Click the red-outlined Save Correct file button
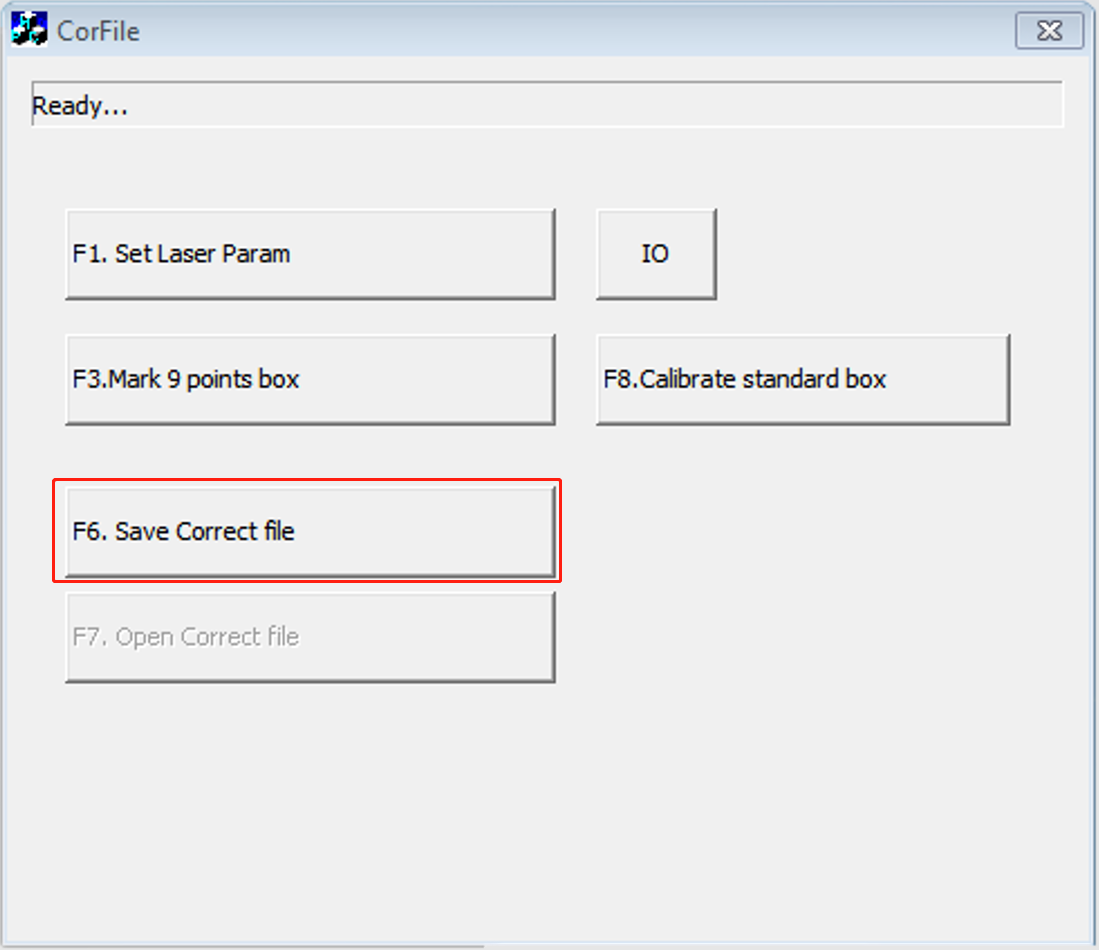 pos(310,532)
